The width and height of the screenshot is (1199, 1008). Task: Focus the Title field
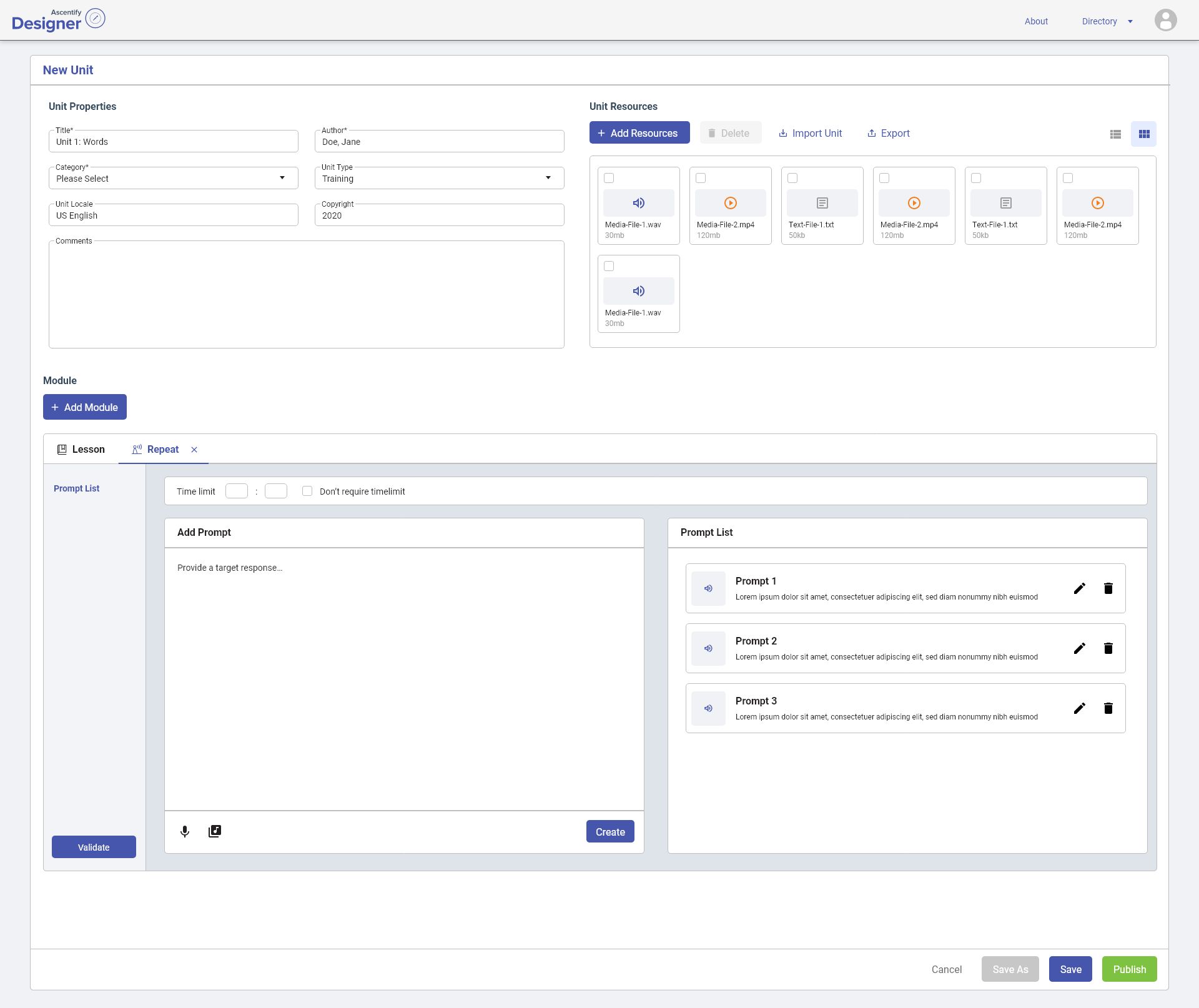pyautogui.click(x=174, y=141)
